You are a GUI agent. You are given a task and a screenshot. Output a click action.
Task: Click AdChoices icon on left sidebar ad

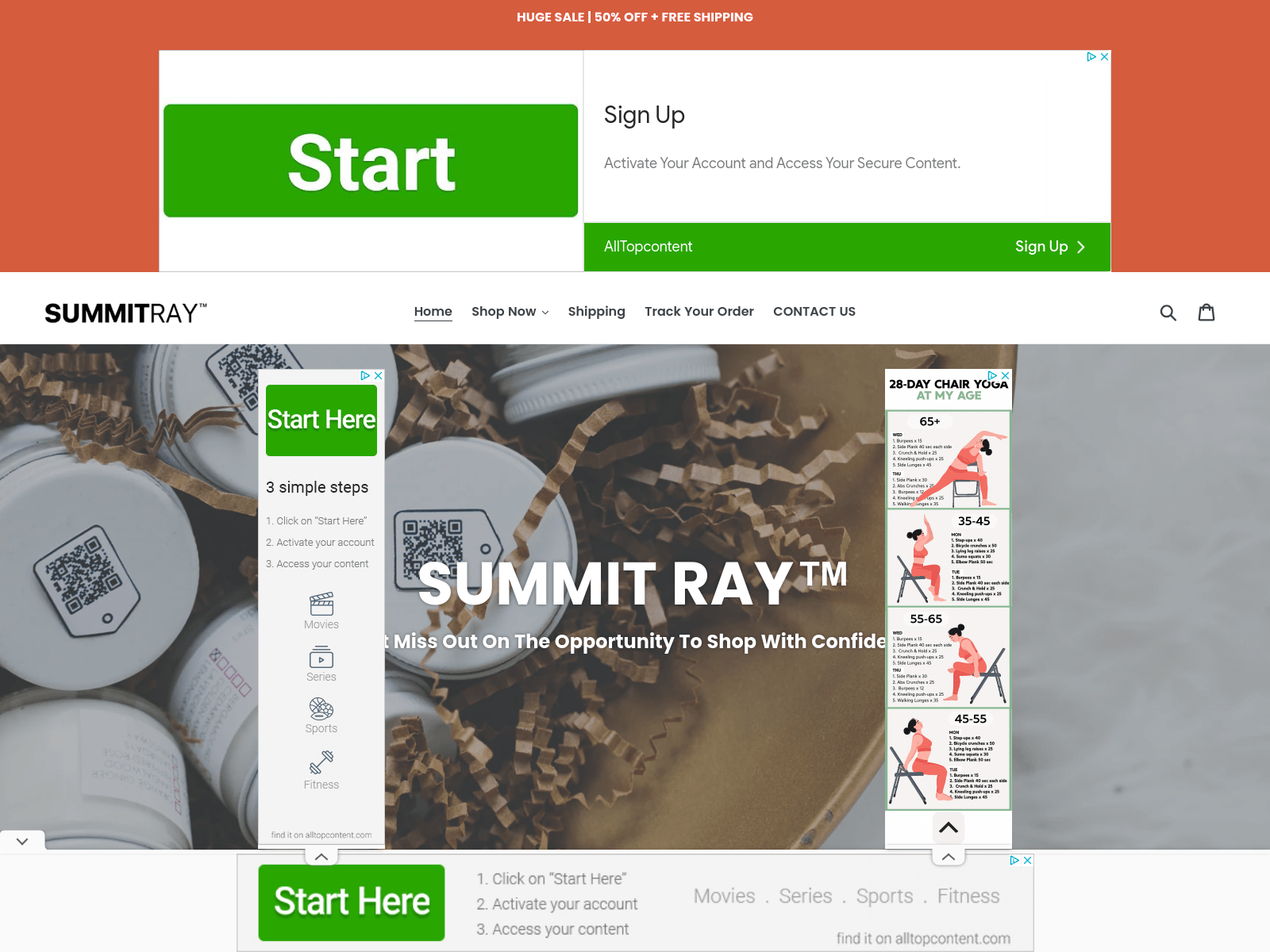tap(366, 376)
